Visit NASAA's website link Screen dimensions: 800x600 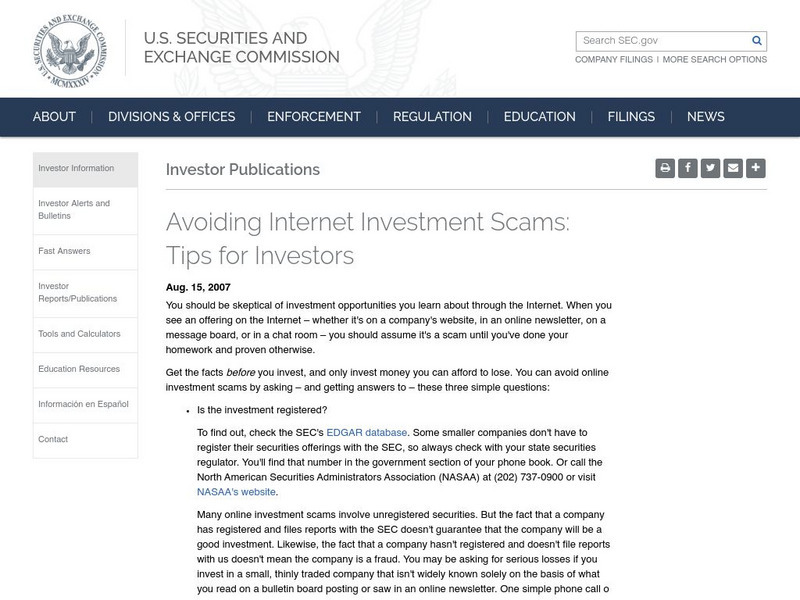237,491
